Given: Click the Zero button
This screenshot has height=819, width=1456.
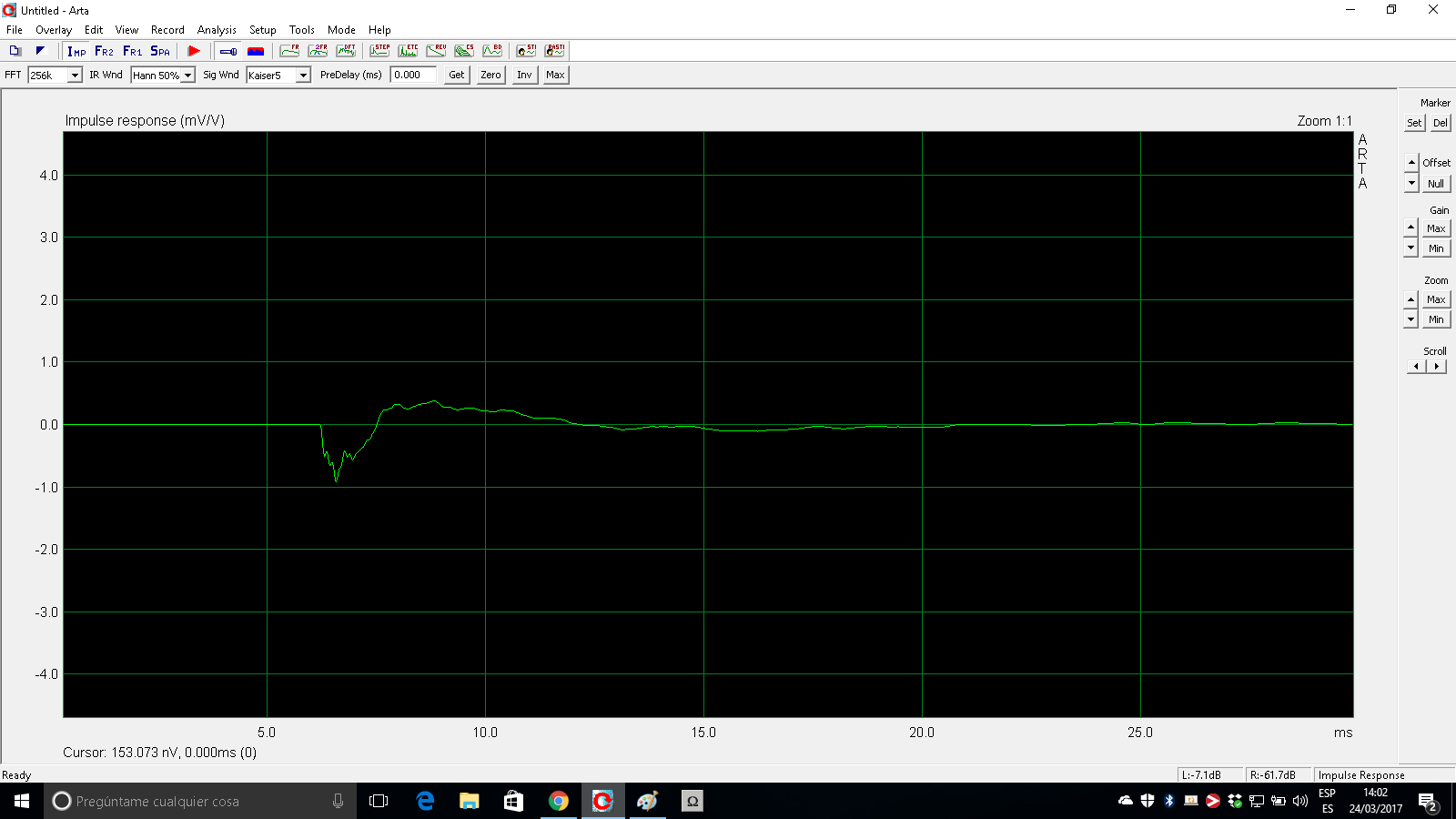Looking at the screenshot, I should click(491, 75).
